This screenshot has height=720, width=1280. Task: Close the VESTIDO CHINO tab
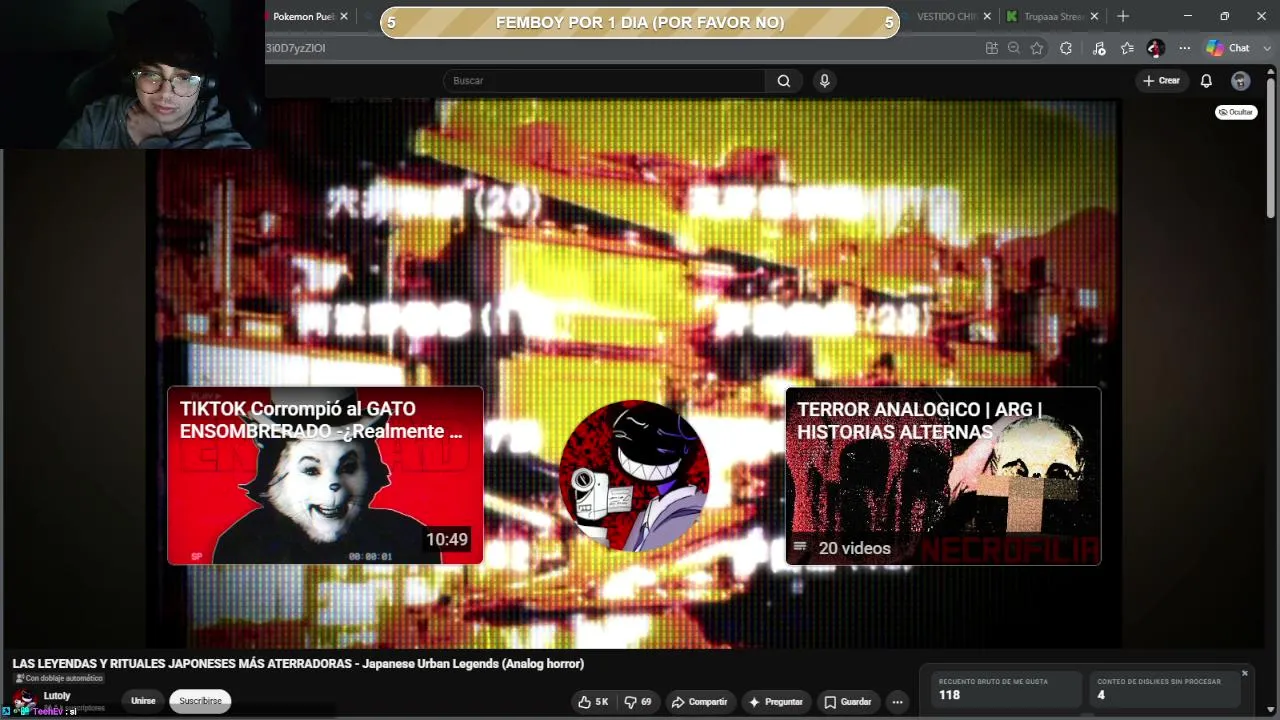pyautogui.click(x=987, y=17)
